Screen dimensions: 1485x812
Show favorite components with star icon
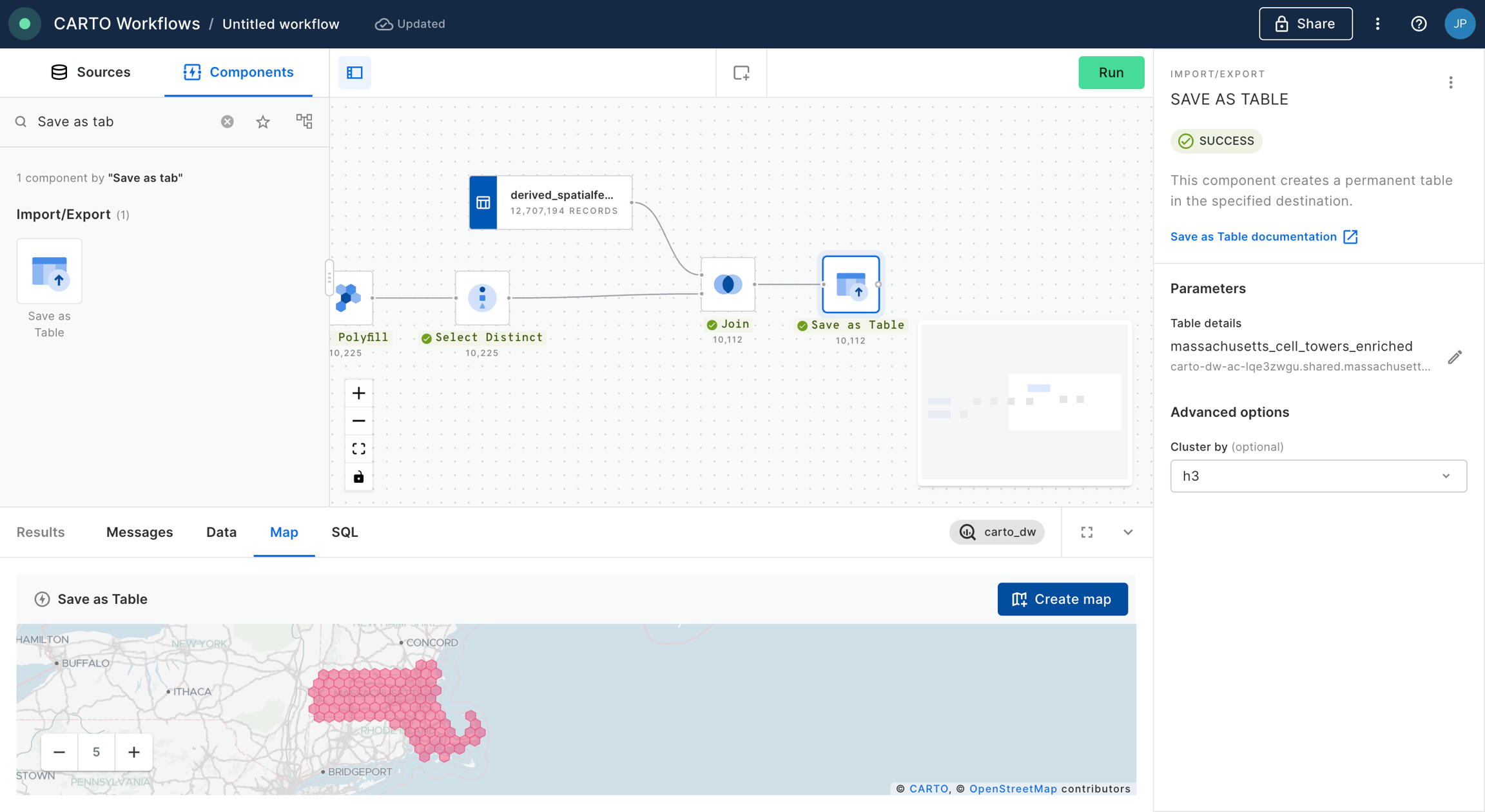point(263,122)
